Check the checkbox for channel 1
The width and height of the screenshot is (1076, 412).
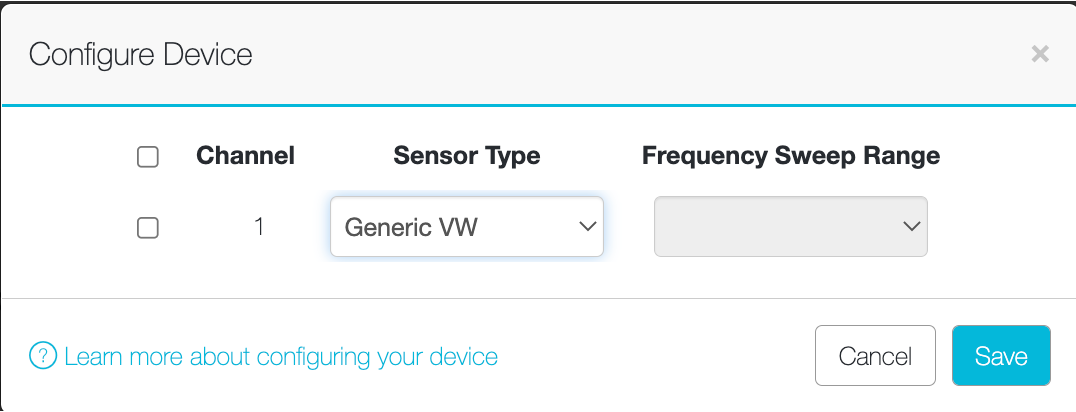[x=148, y=227]
